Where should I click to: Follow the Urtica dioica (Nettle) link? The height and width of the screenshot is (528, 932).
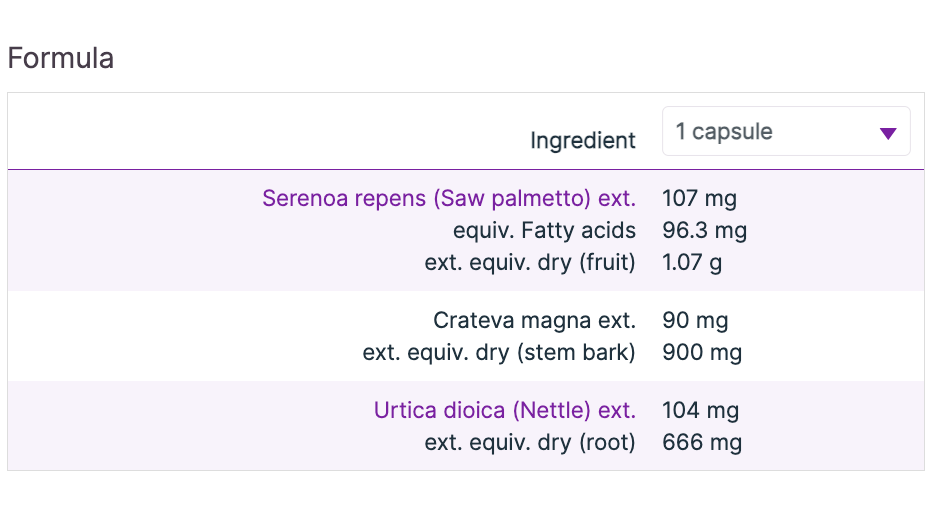[x=504, y=410]
